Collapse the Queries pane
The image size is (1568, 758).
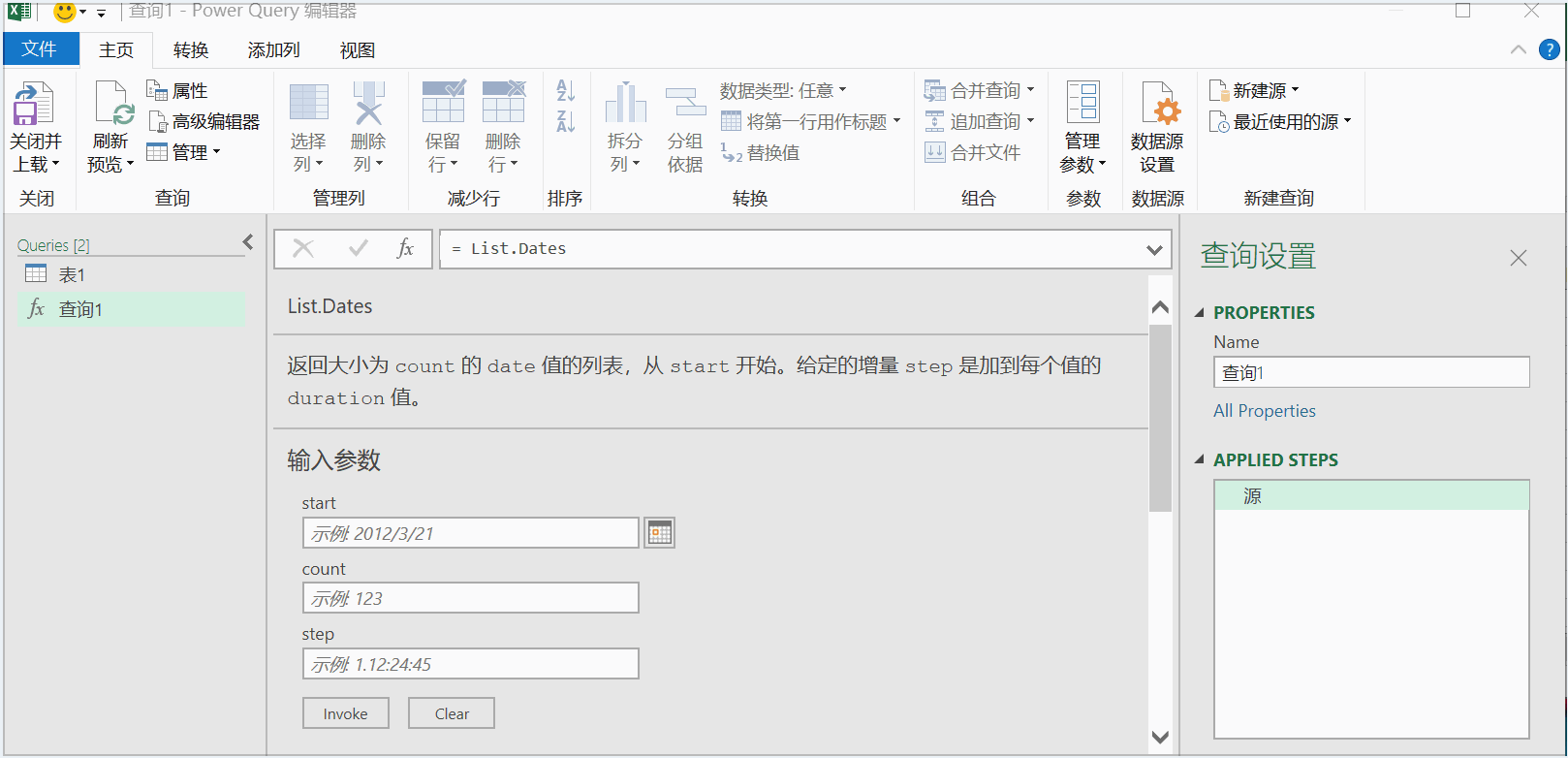point(248,241)
